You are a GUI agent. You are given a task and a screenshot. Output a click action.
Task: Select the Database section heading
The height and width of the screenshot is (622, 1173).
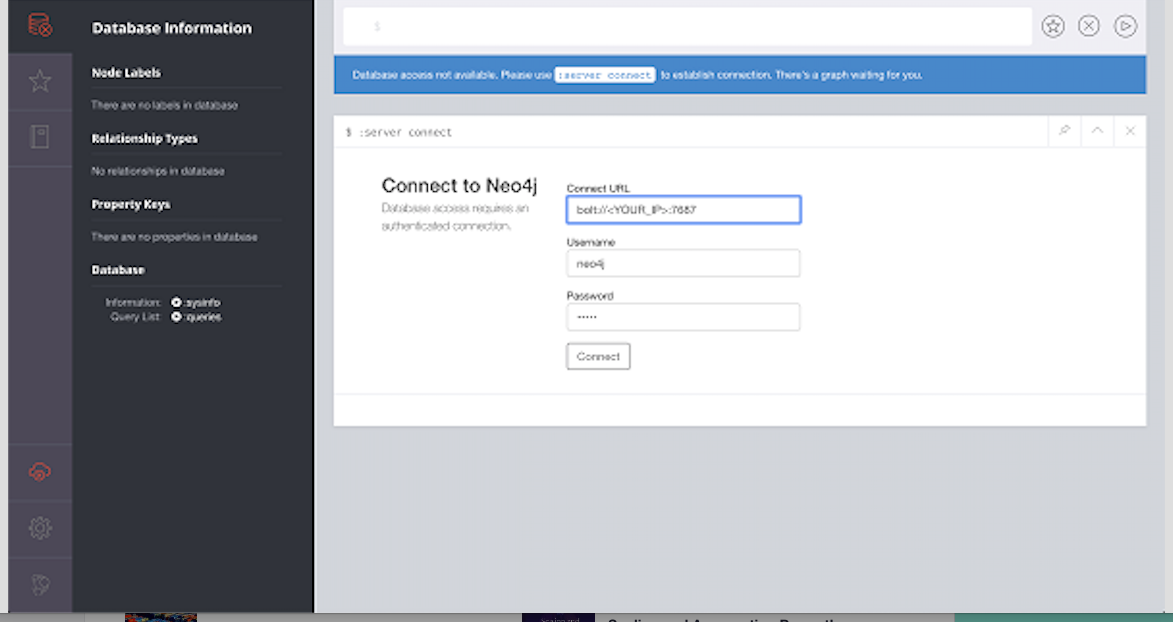[x=118, y=269]
